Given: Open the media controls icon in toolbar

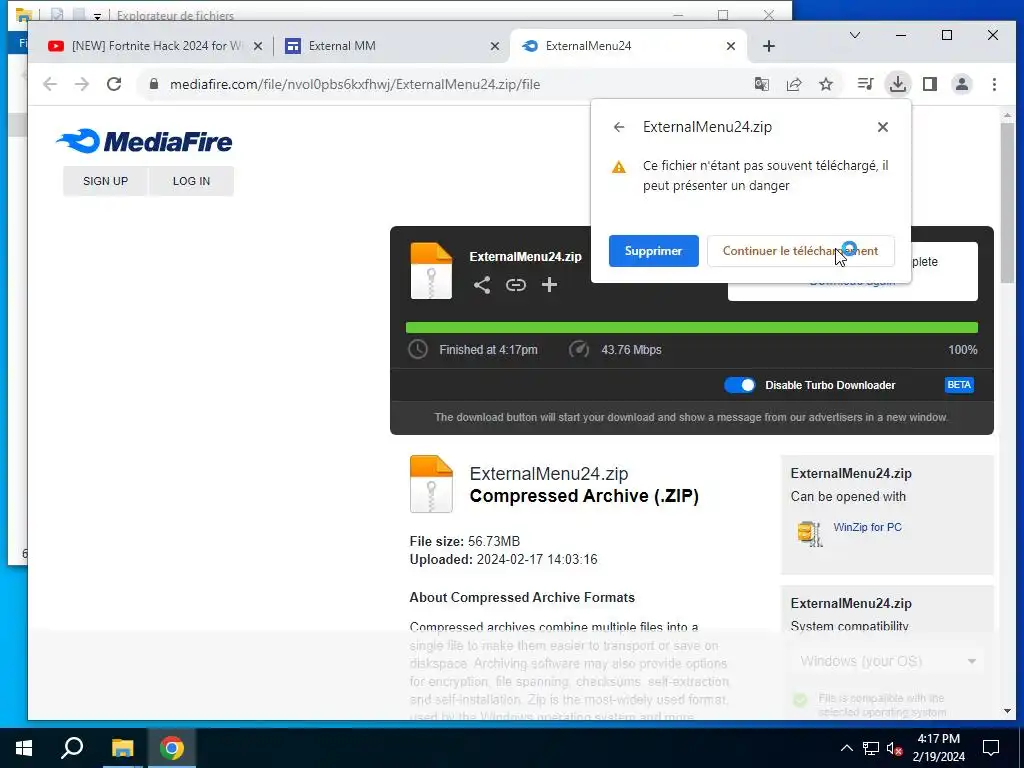Looking at the screenshot, I should pyautogui.click(x=865, y=84).
